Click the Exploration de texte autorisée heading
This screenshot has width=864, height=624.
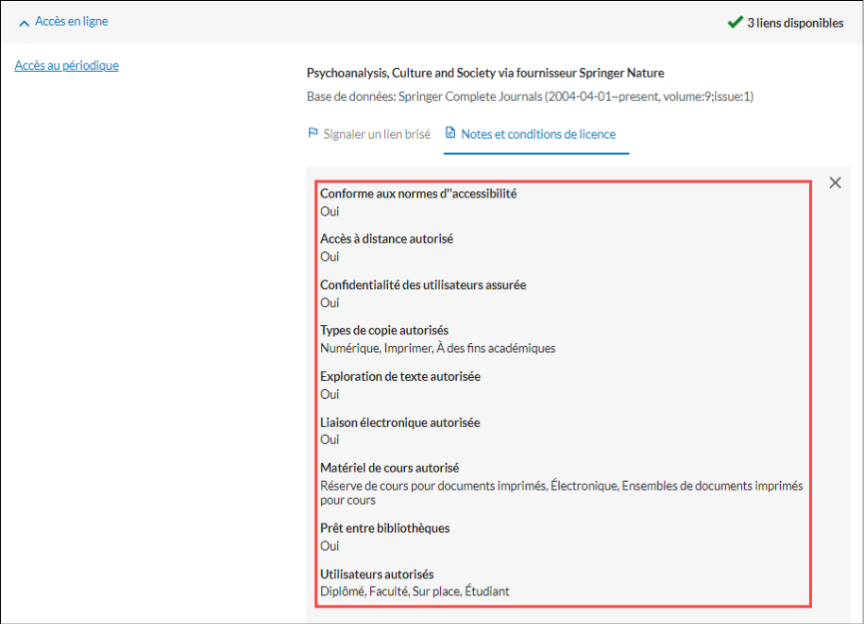tap(400, 376)
